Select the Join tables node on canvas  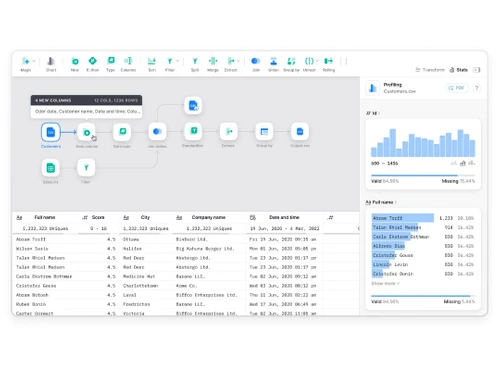[157, 132]
